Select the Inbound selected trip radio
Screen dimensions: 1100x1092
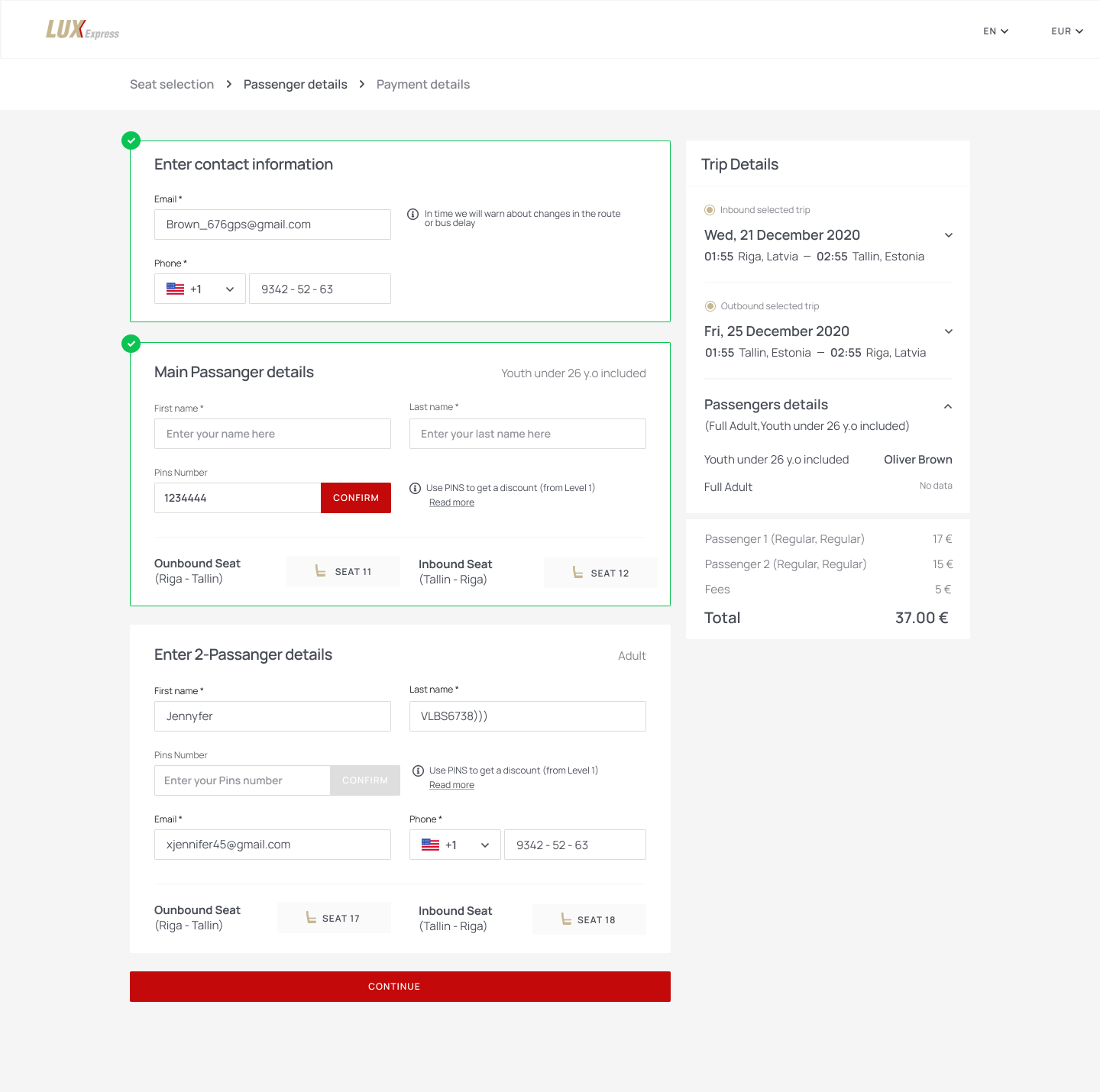point(710,210)
